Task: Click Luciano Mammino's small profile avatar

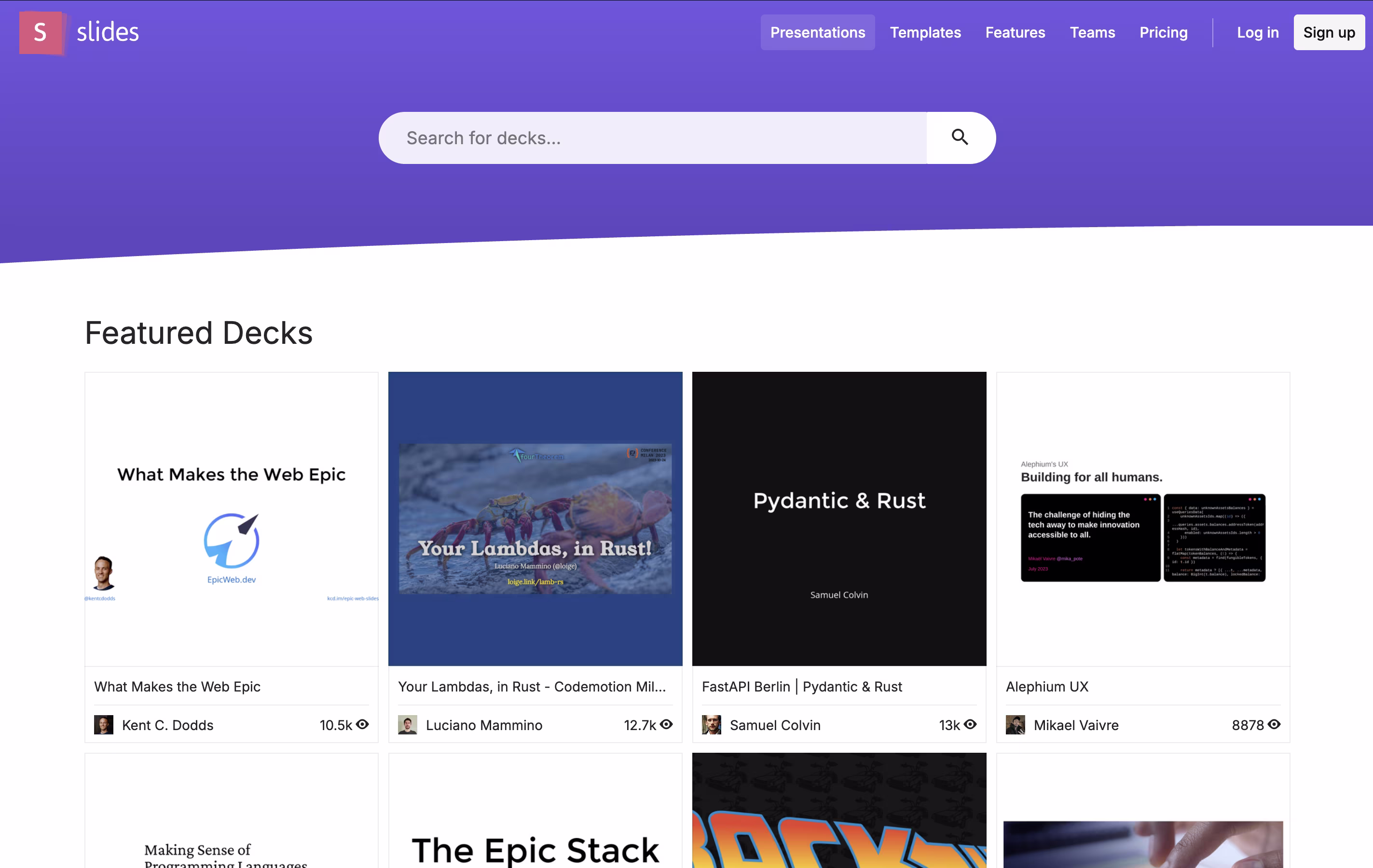Action: tap(407, 725)
